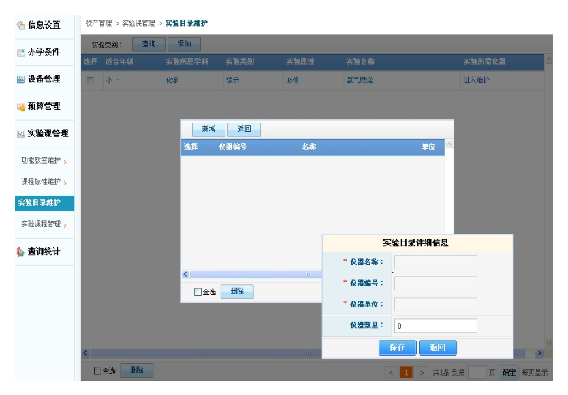Go to the next page with the right arrow
Image resolution: width=568 pixels, height=395 pixels.
tap(422, 373)
